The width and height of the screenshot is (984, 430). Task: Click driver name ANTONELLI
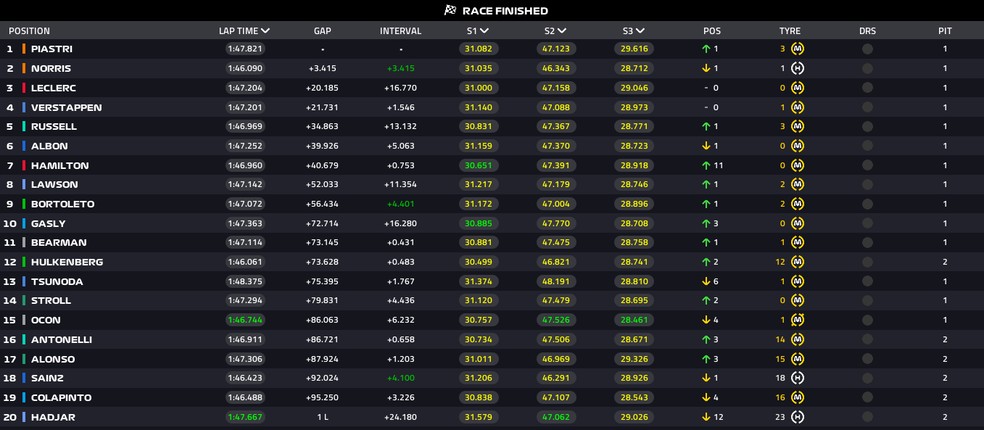pyautogui.click(x=62, y=340)
